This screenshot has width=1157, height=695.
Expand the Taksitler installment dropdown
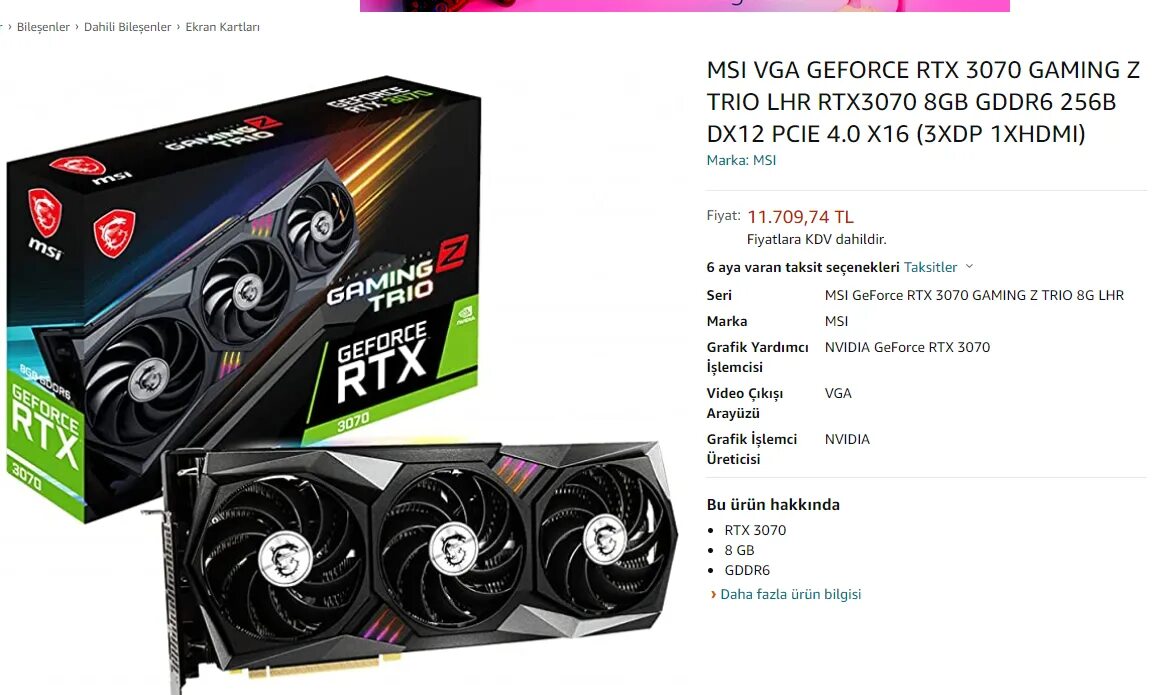click(x=930, y=267)
